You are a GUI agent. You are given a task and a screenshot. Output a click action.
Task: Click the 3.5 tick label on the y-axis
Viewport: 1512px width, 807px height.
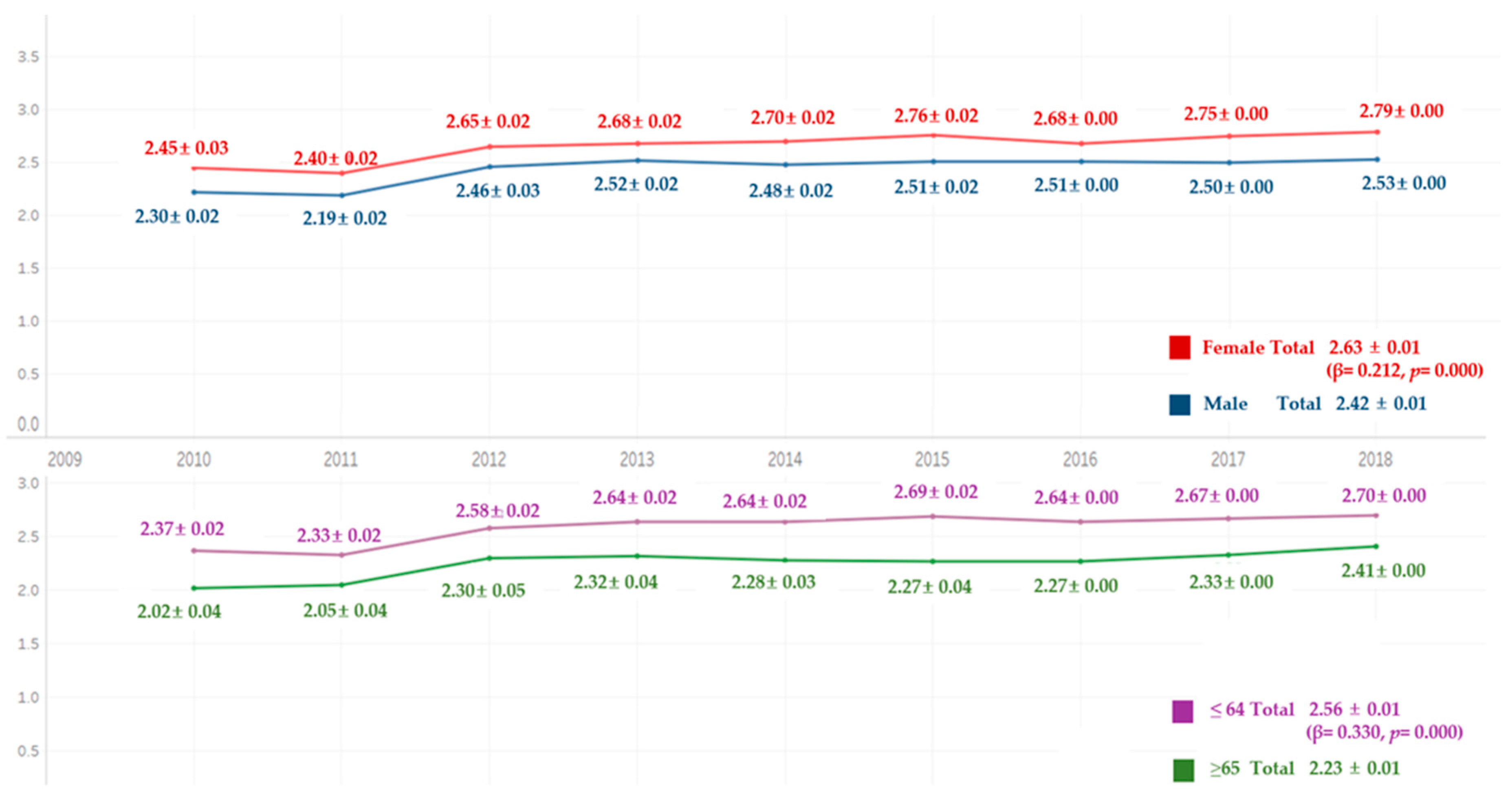click(x=28, y=57)
